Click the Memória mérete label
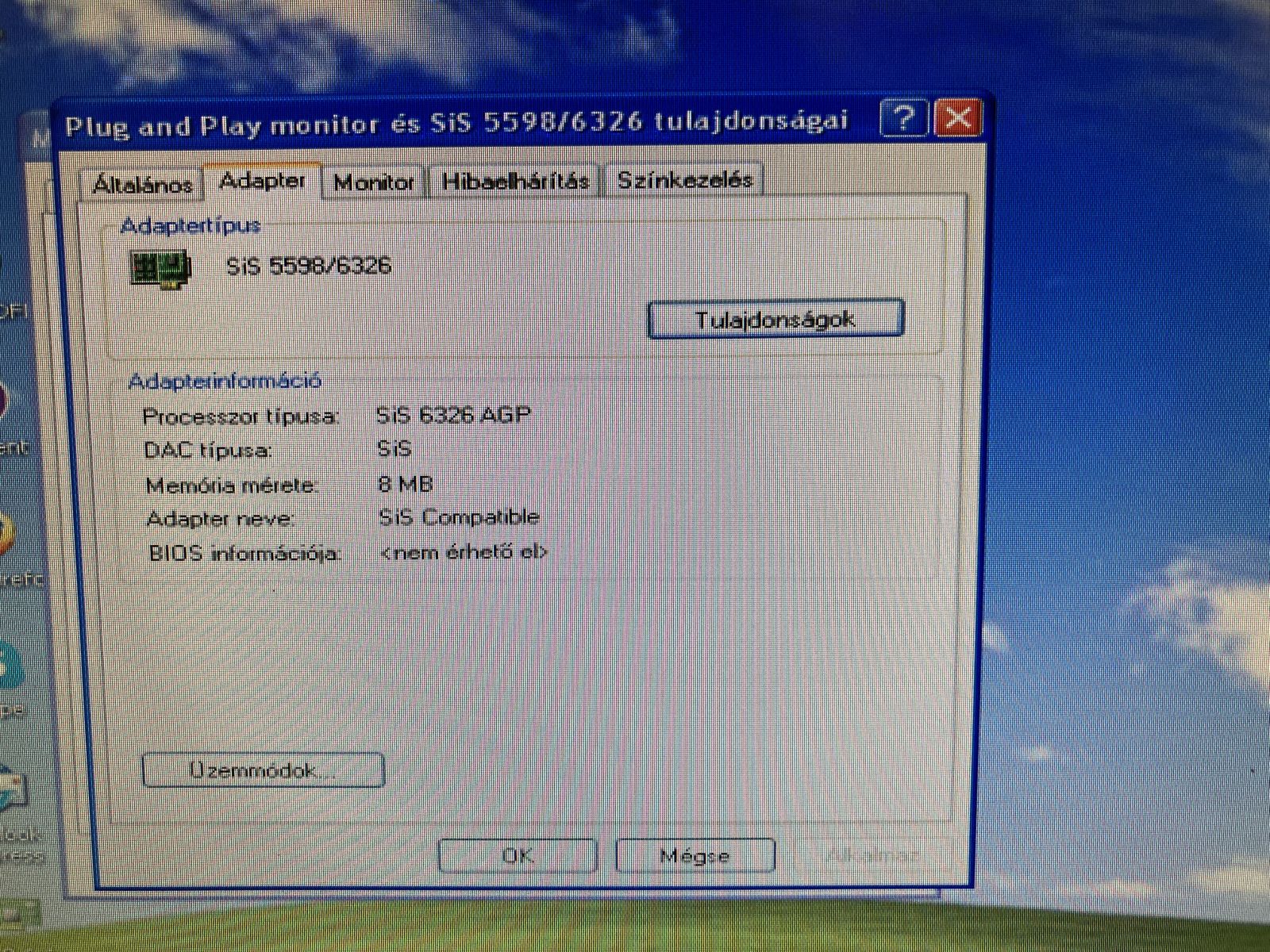This screenshot has height=952, width=1270. pyautogui.click(x=232, y=485)
